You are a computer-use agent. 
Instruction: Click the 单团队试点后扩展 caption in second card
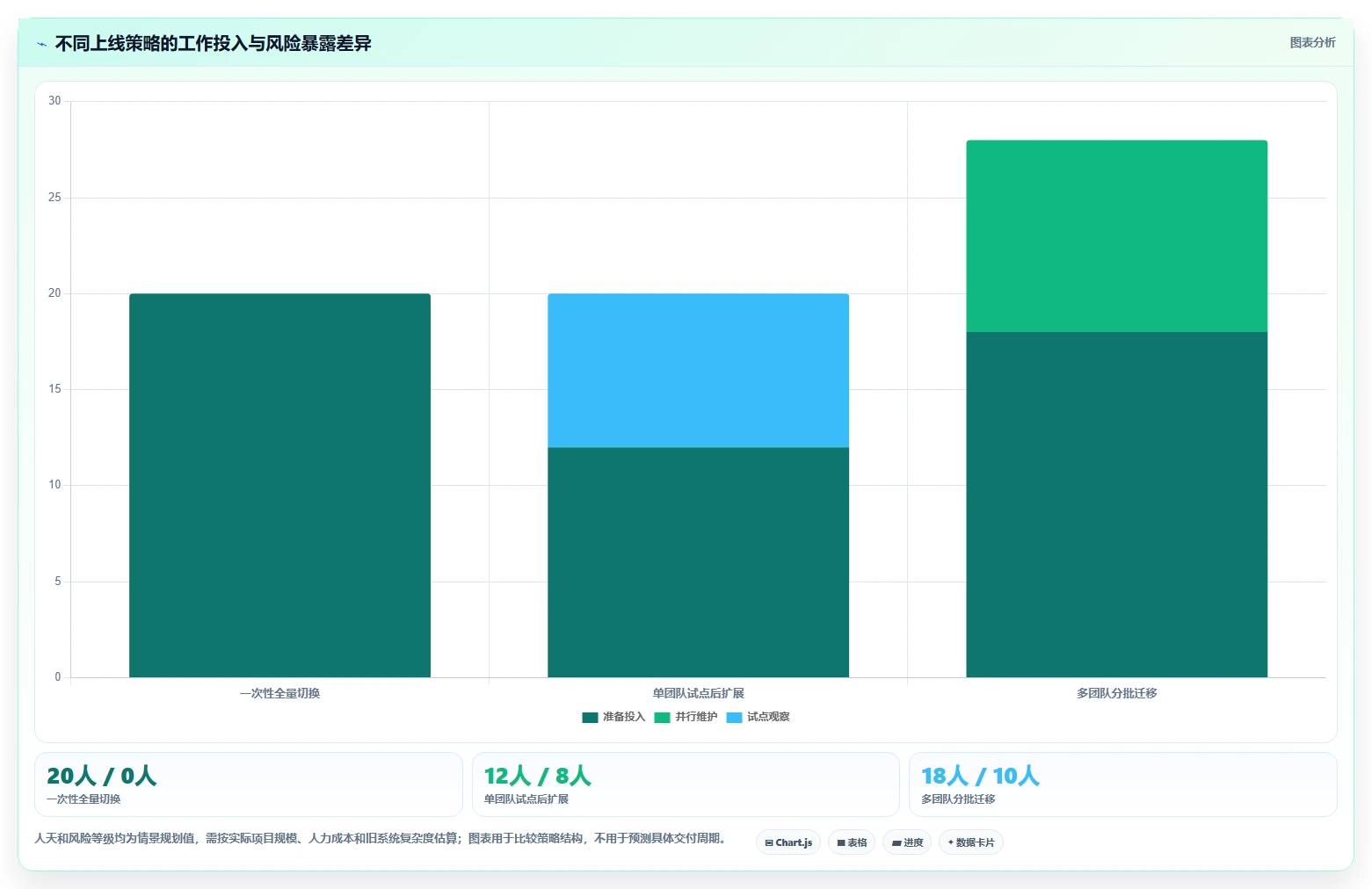pyautogui.click(x=526, y=799)
